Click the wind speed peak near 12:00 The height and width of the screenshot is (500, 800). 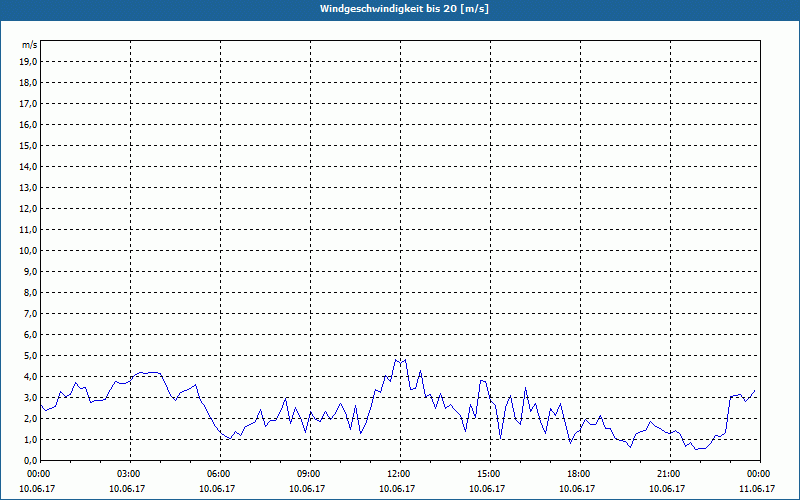click(400, 362)
